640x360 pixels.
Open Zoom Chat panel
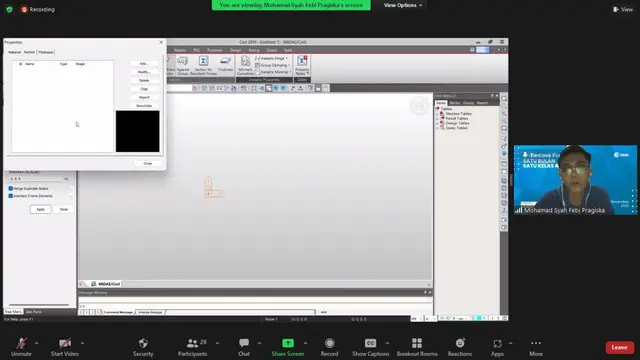[x=244, y=347]
